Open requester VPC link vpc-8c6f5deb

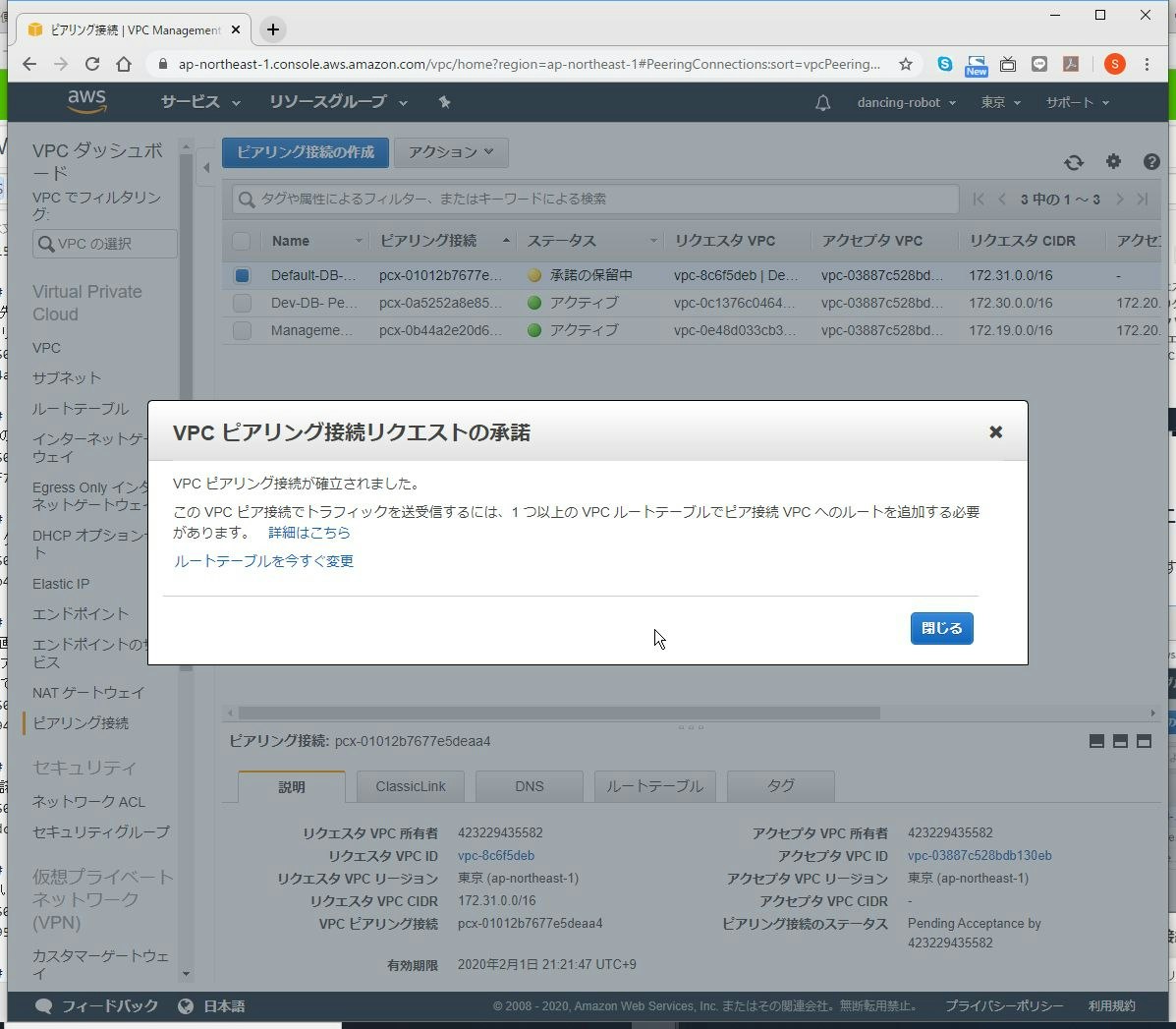point(496,856)
